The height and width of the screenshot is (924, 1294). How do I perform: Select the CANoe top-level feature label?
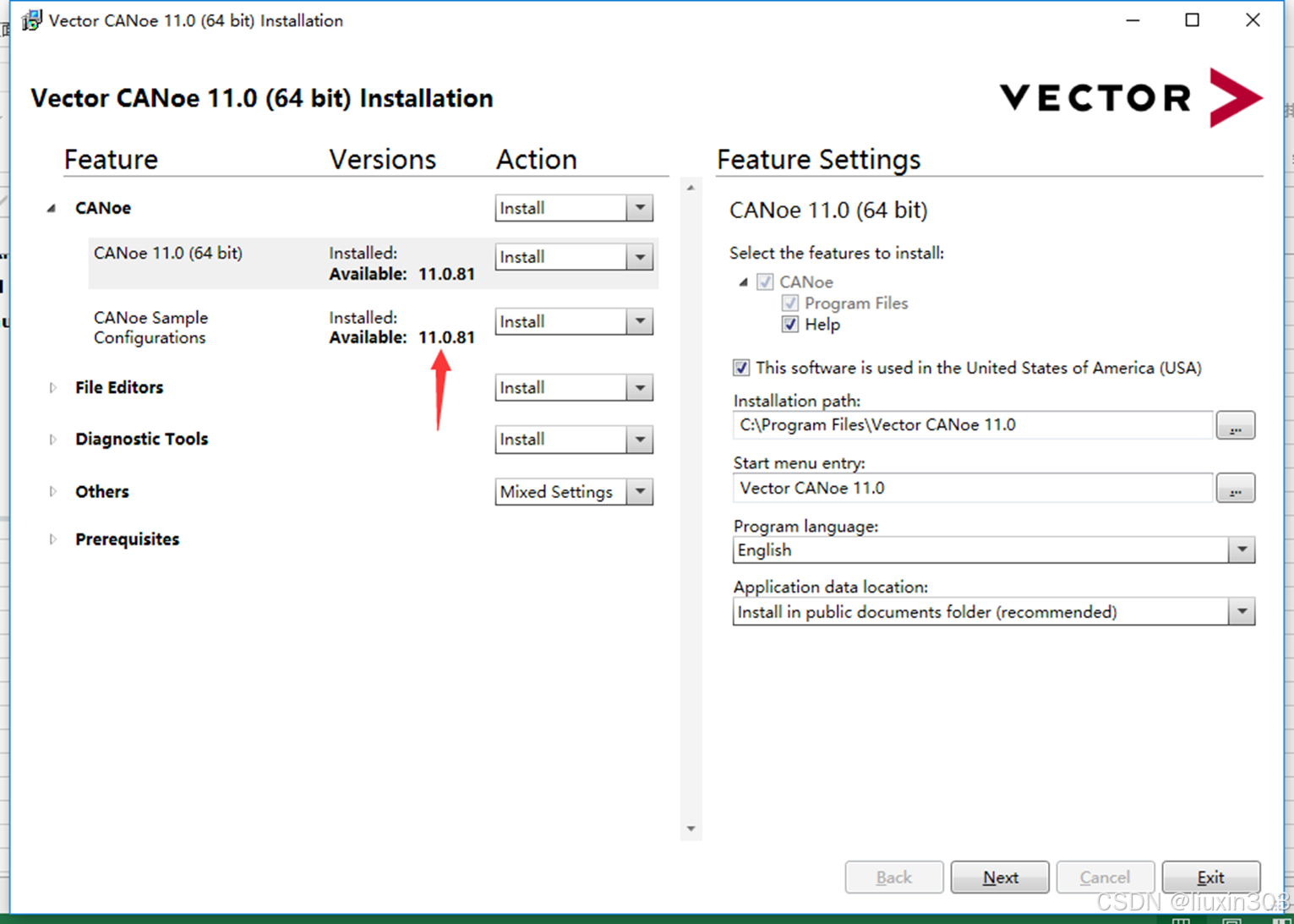pyautogui.click(x=103, y=208)
